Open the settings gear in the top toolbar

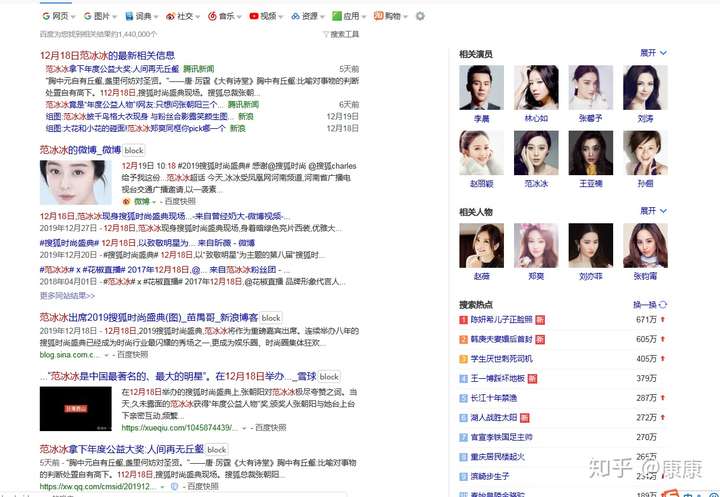coord(420,16)
